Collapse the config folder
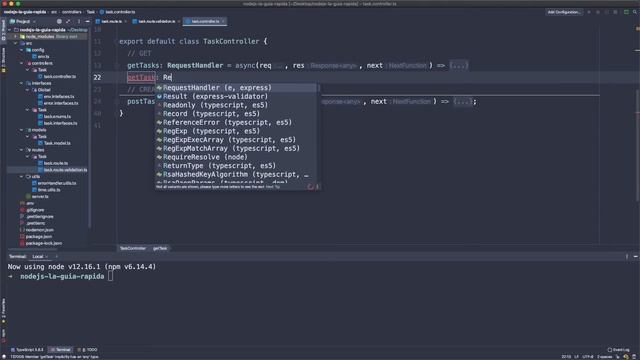 22,50
